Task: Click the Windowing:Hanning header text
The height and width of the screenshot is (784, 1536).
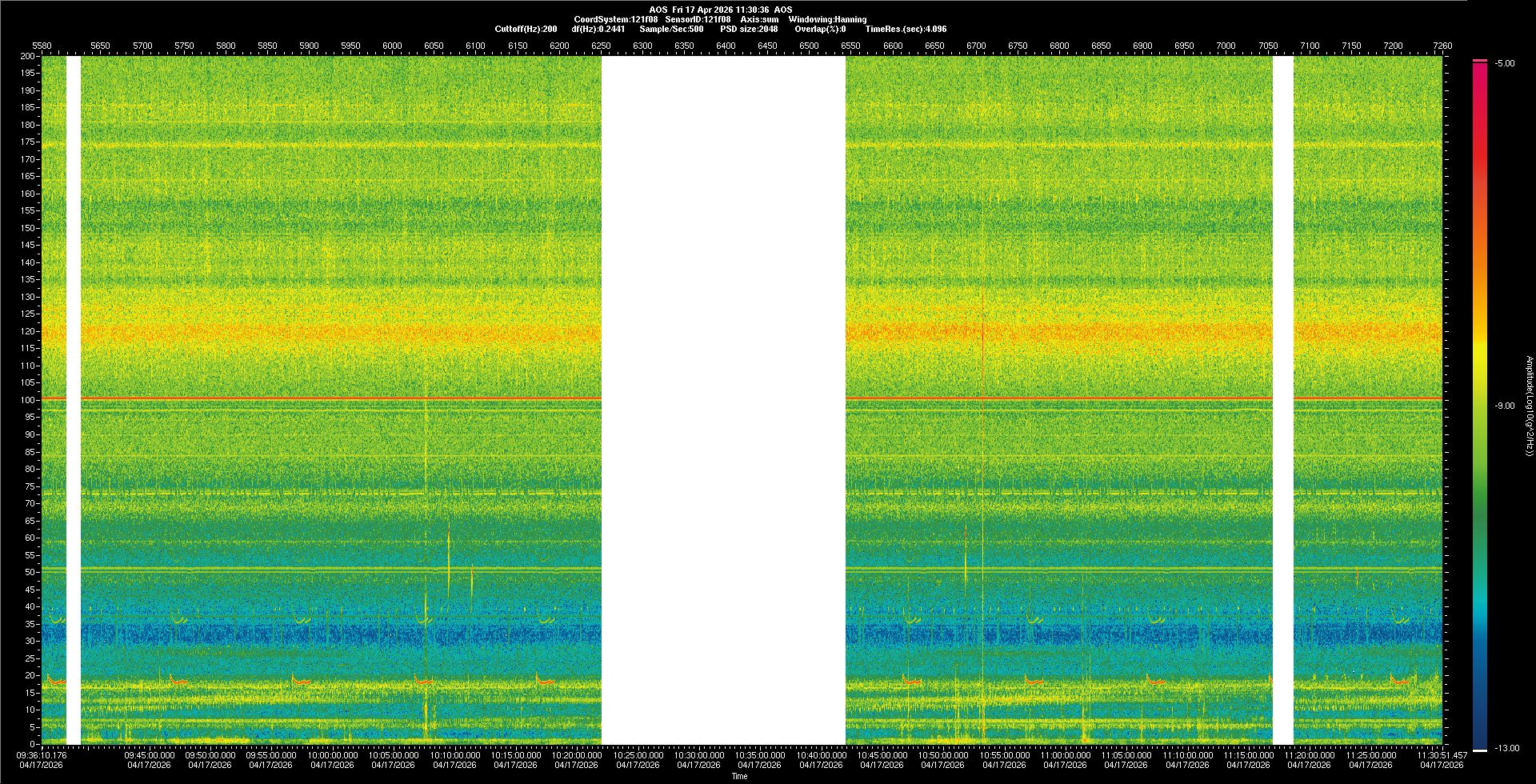Action: pos(827,19)
